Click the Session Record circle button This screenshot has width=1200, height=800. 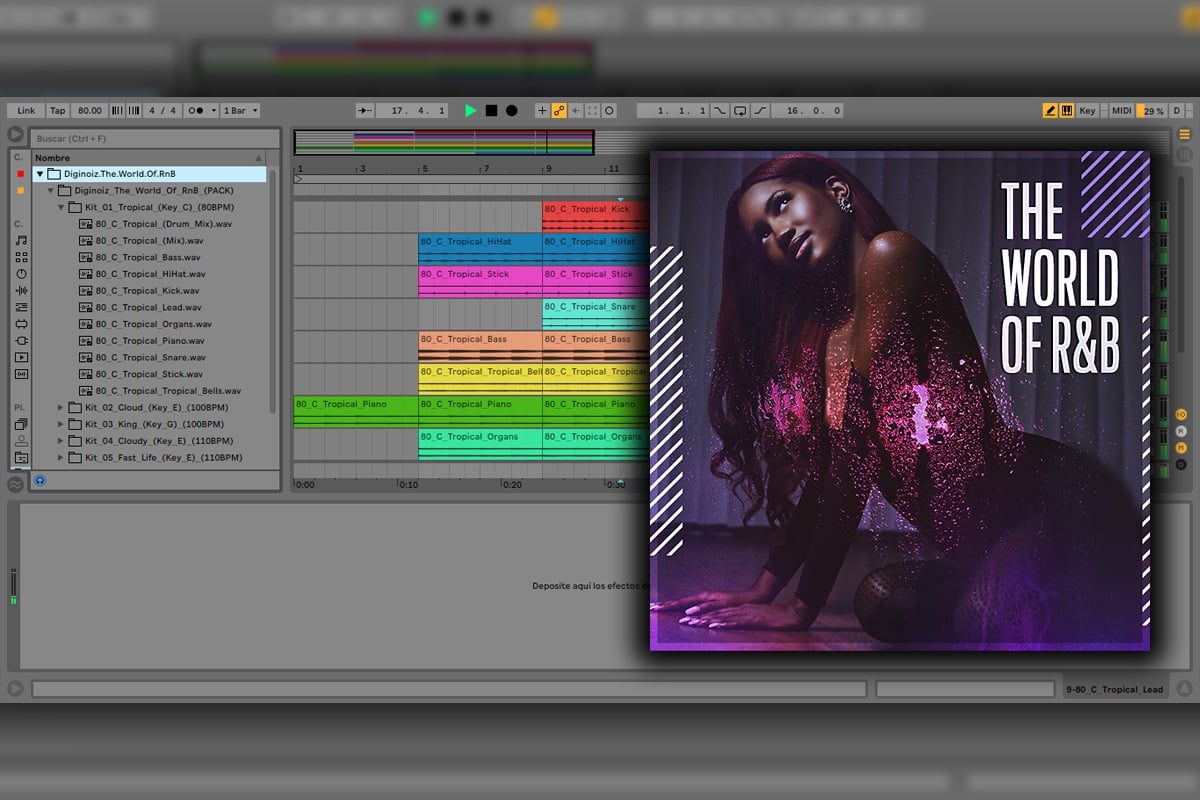click(x=609, y=111)
